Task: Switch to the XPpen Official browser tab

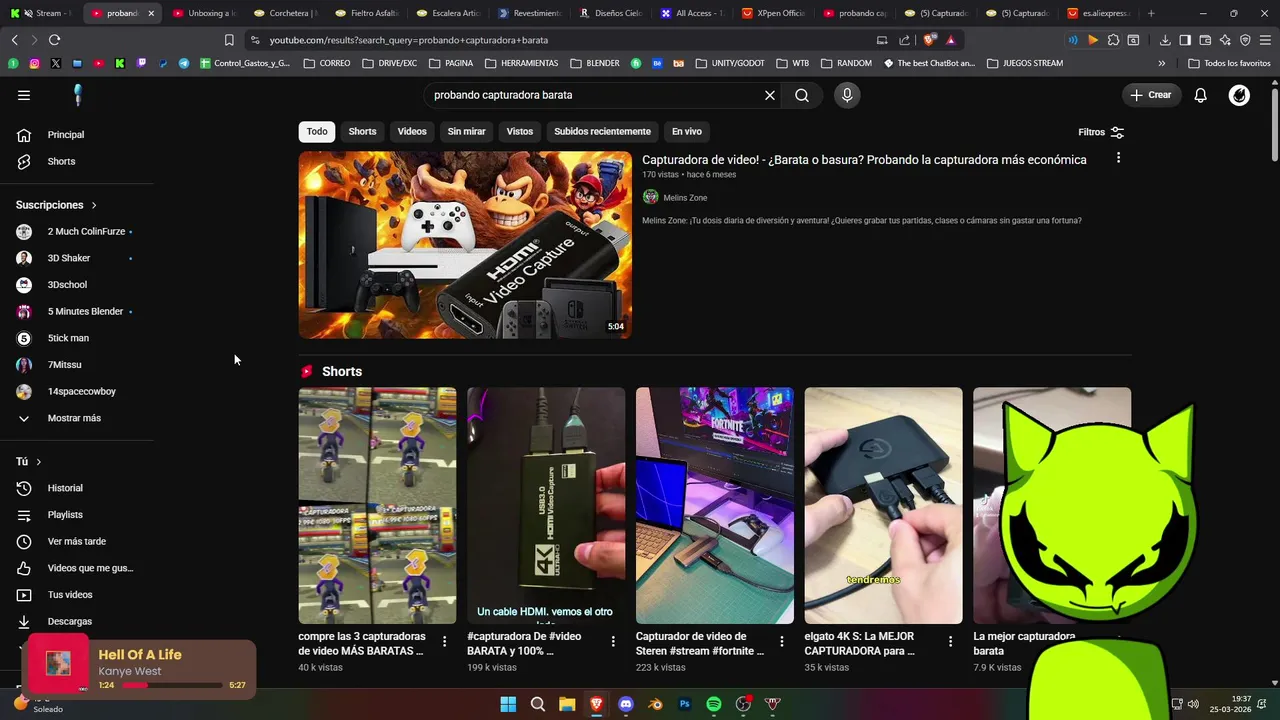Action: 775,13
